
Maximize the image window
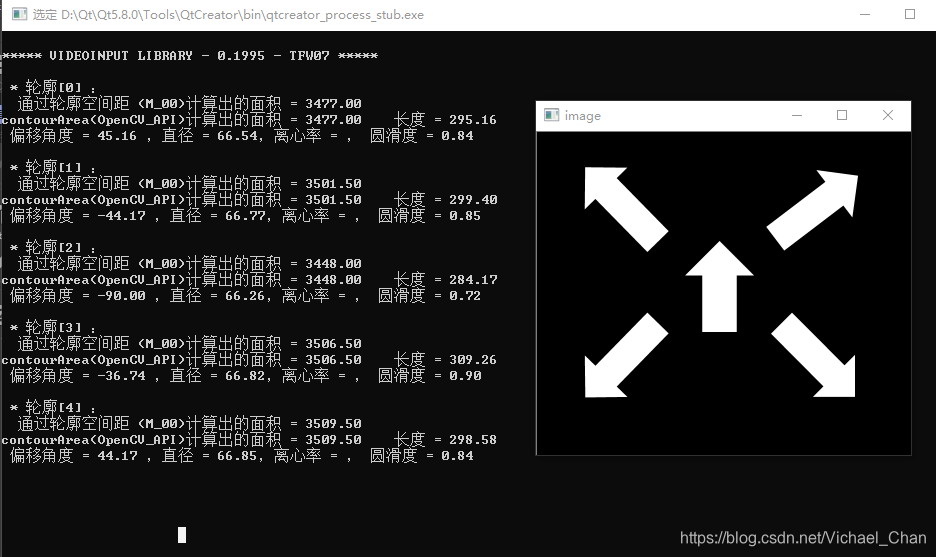(842, 115)
